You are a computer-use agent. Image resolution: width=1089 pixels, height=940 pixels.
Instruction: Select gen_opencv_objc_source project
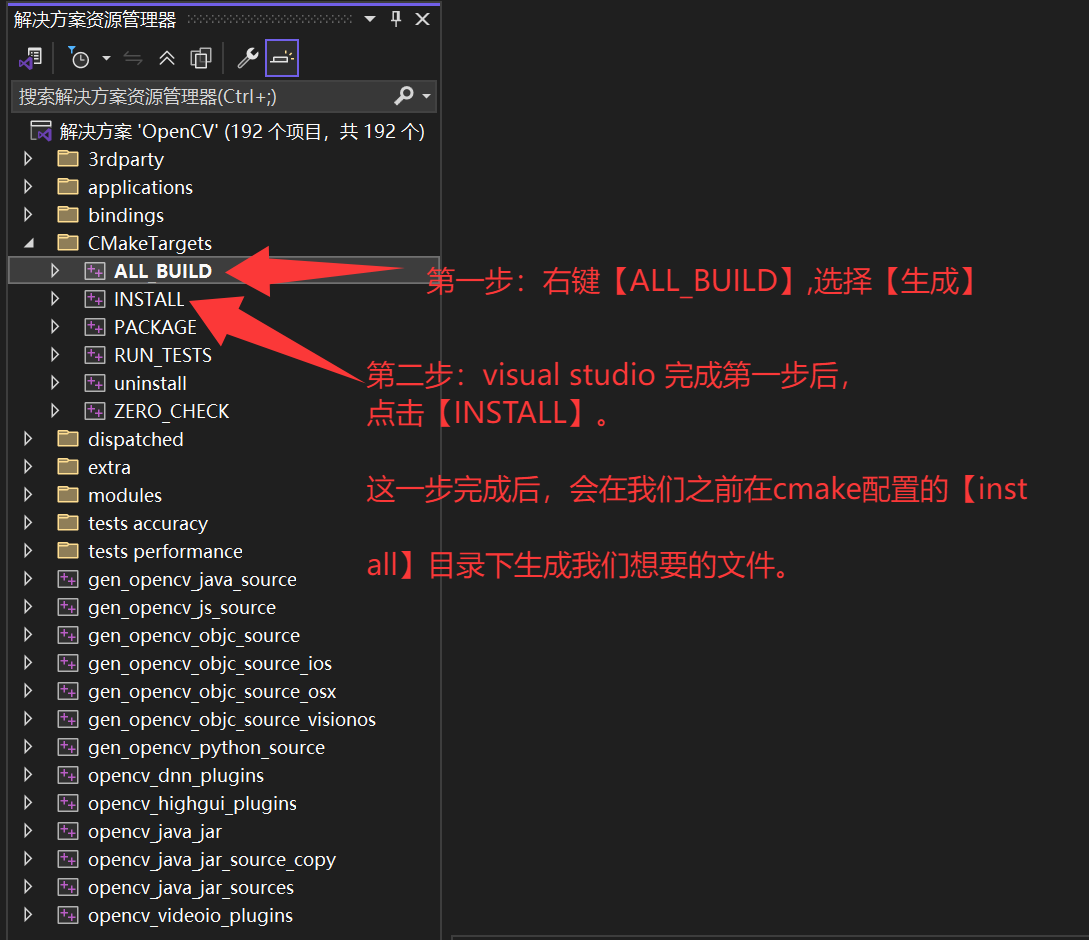point(194,635)
